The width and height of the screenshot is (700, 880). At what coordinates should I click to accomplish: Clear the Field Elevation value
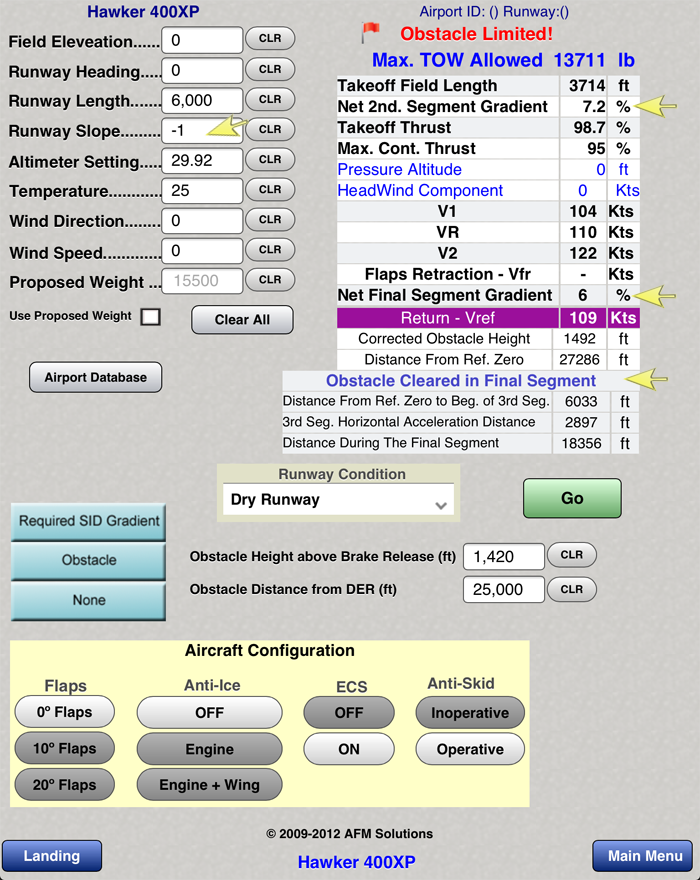[270, 39]
